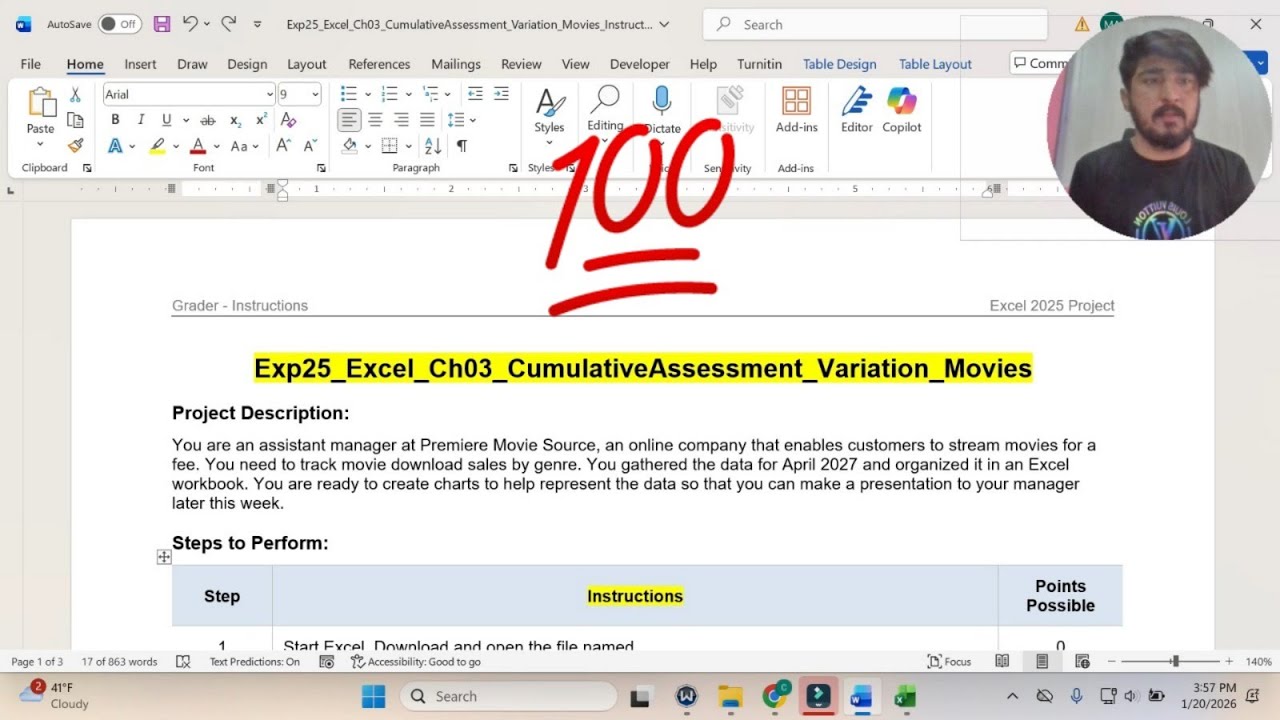Click the text highlight color button

(x=157, y=146)
